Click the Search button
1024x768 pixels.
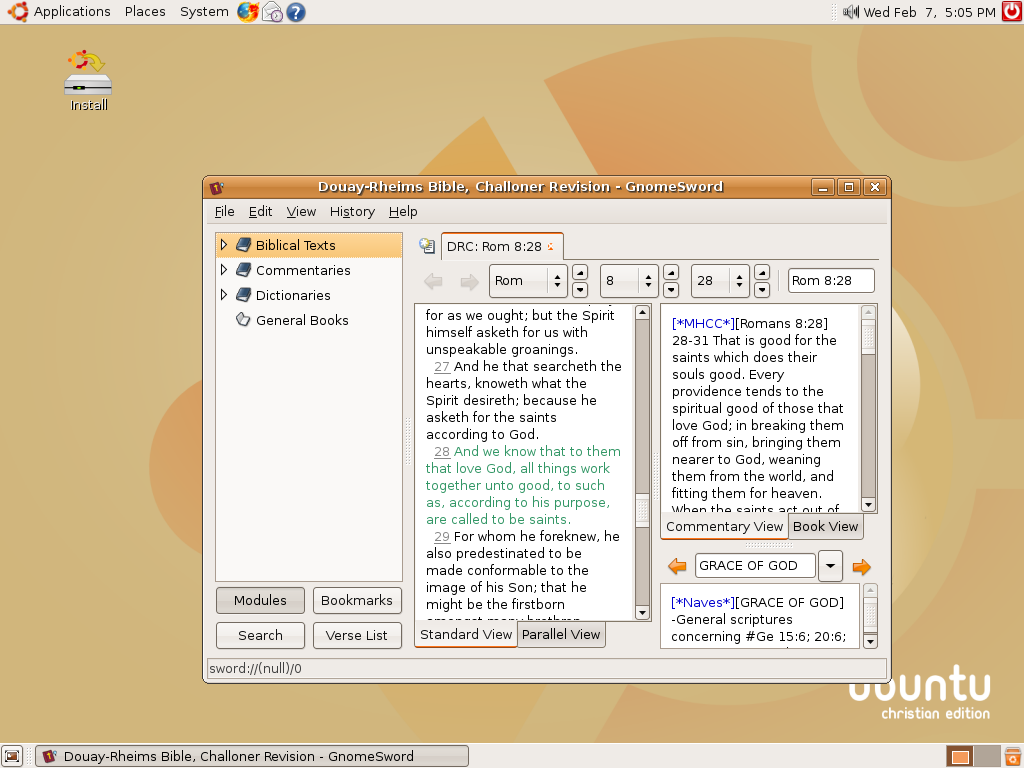(x=260, y=635)
